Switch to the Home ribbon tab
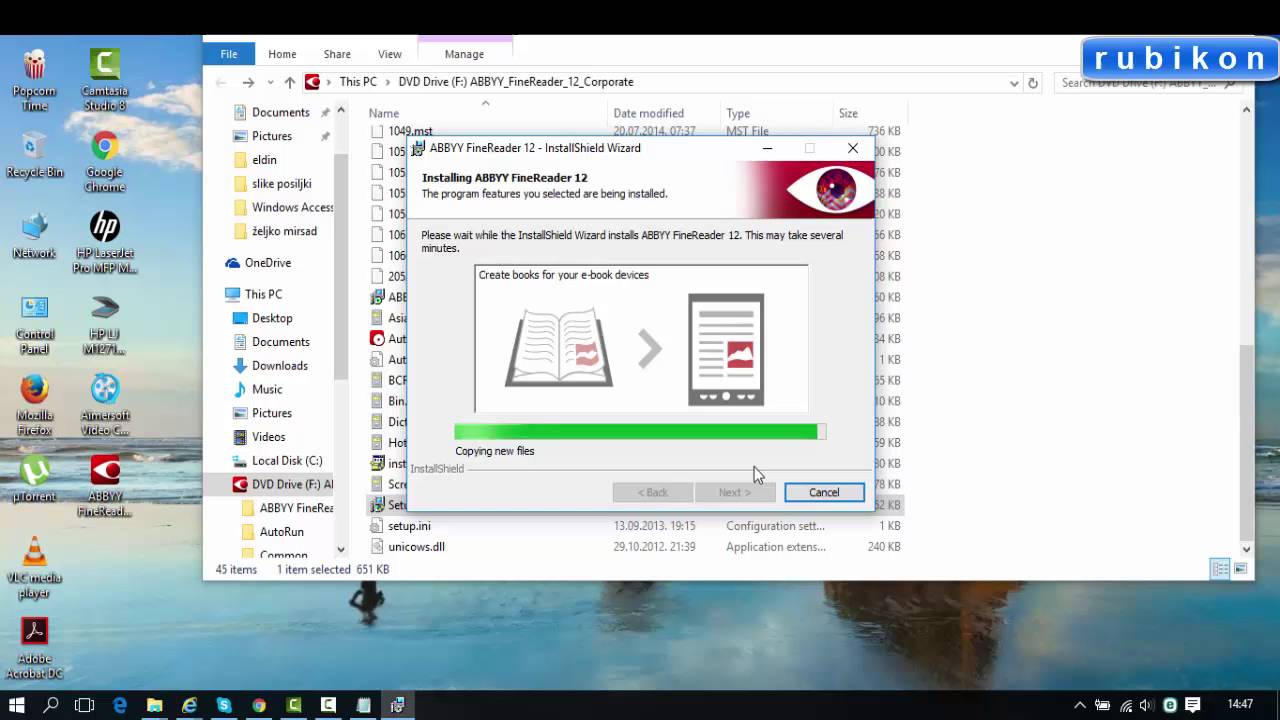Viewport: 1280px width, 720px height. pyautogui.click(x=282, y=54)
